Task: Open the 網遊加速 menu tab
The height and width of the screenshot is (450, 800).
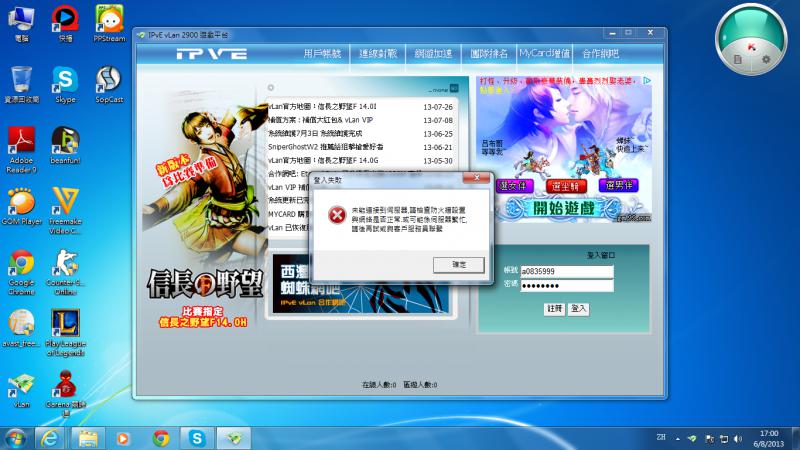Action: pos(433,54)
